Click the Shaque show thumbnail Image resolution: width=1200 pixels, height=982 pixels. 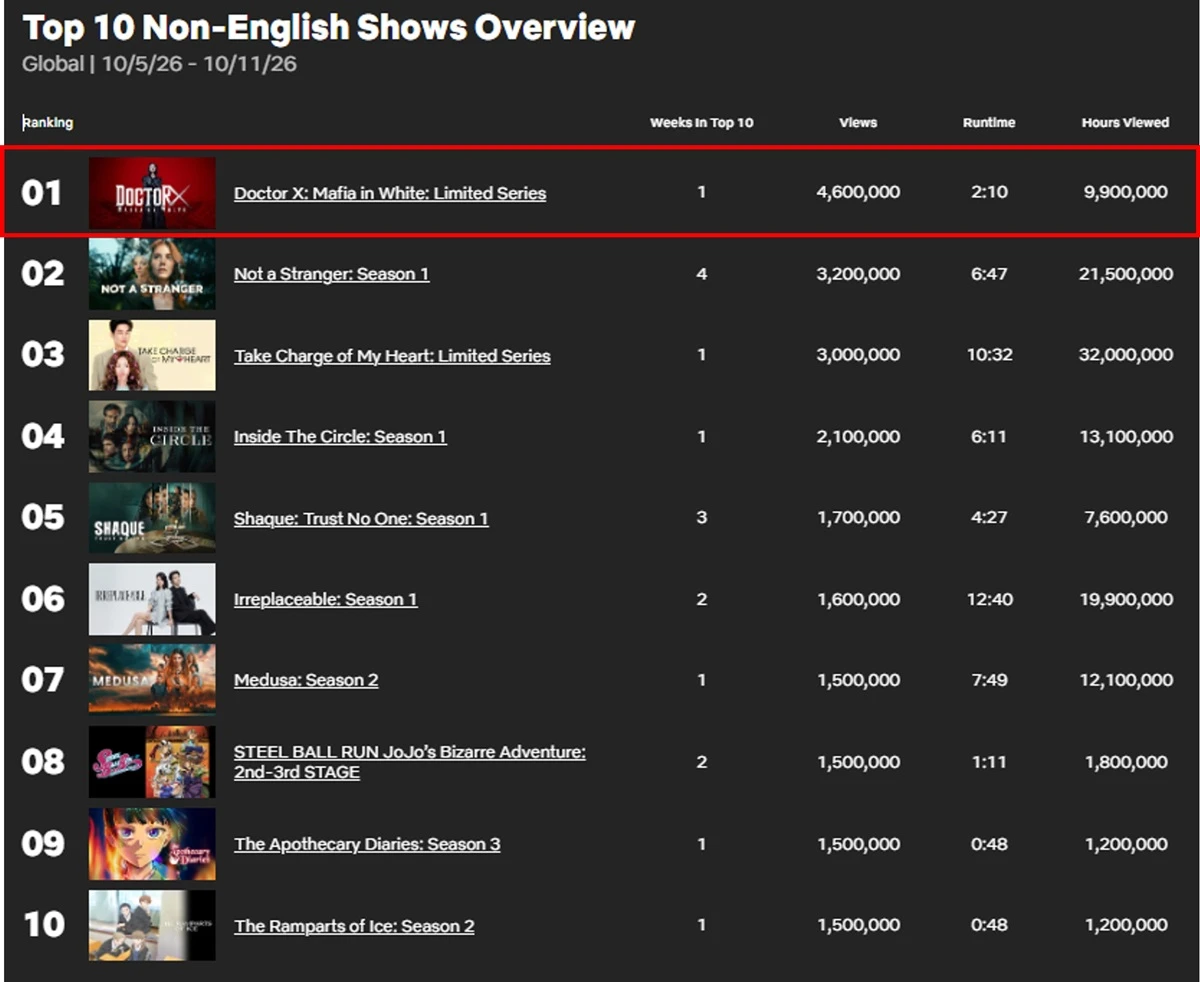[x=152, y=518]
